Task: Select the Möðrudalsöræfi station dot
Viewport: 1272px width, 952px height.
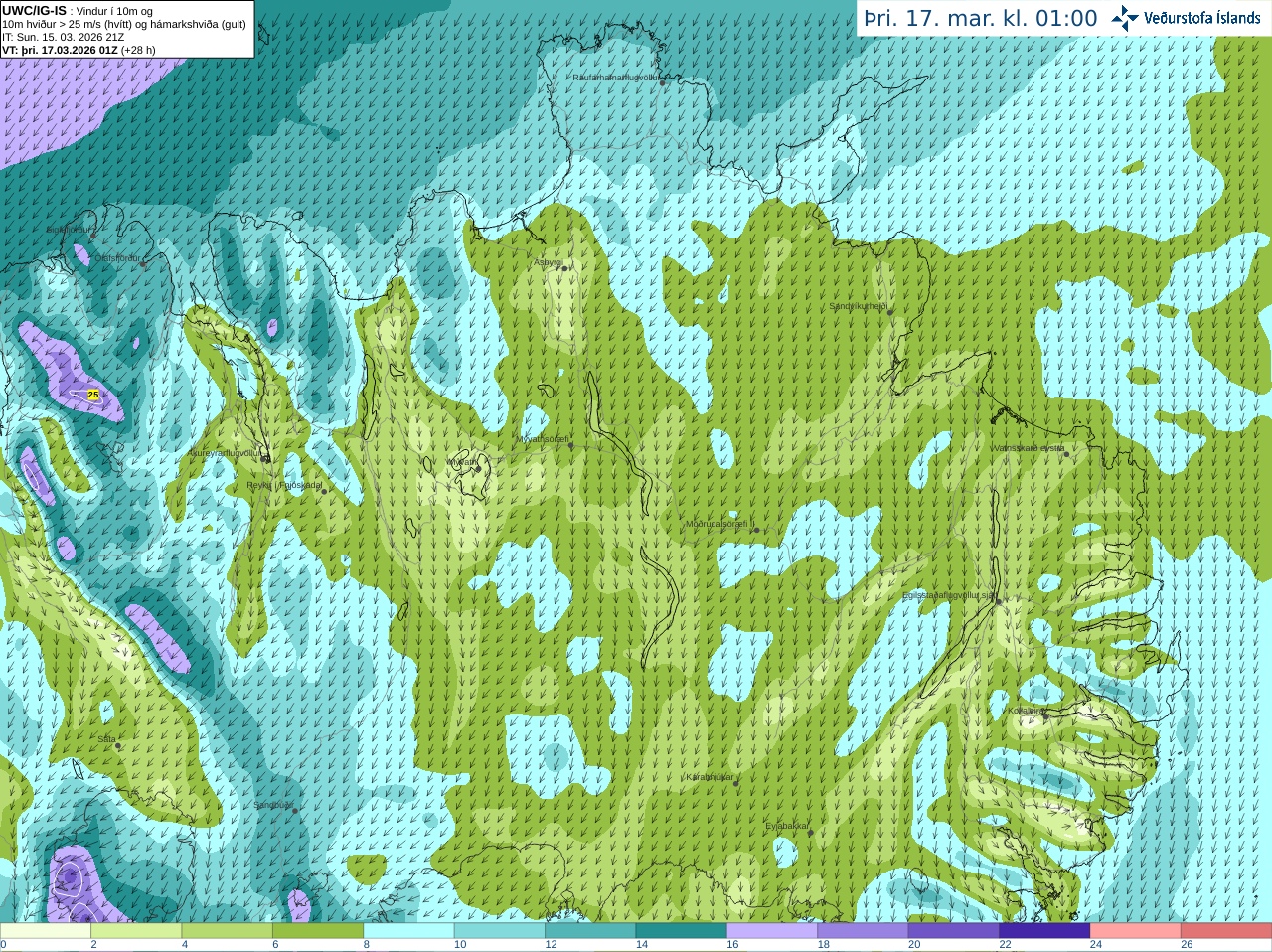Action: pyautogui.click(x=756, y=530)
